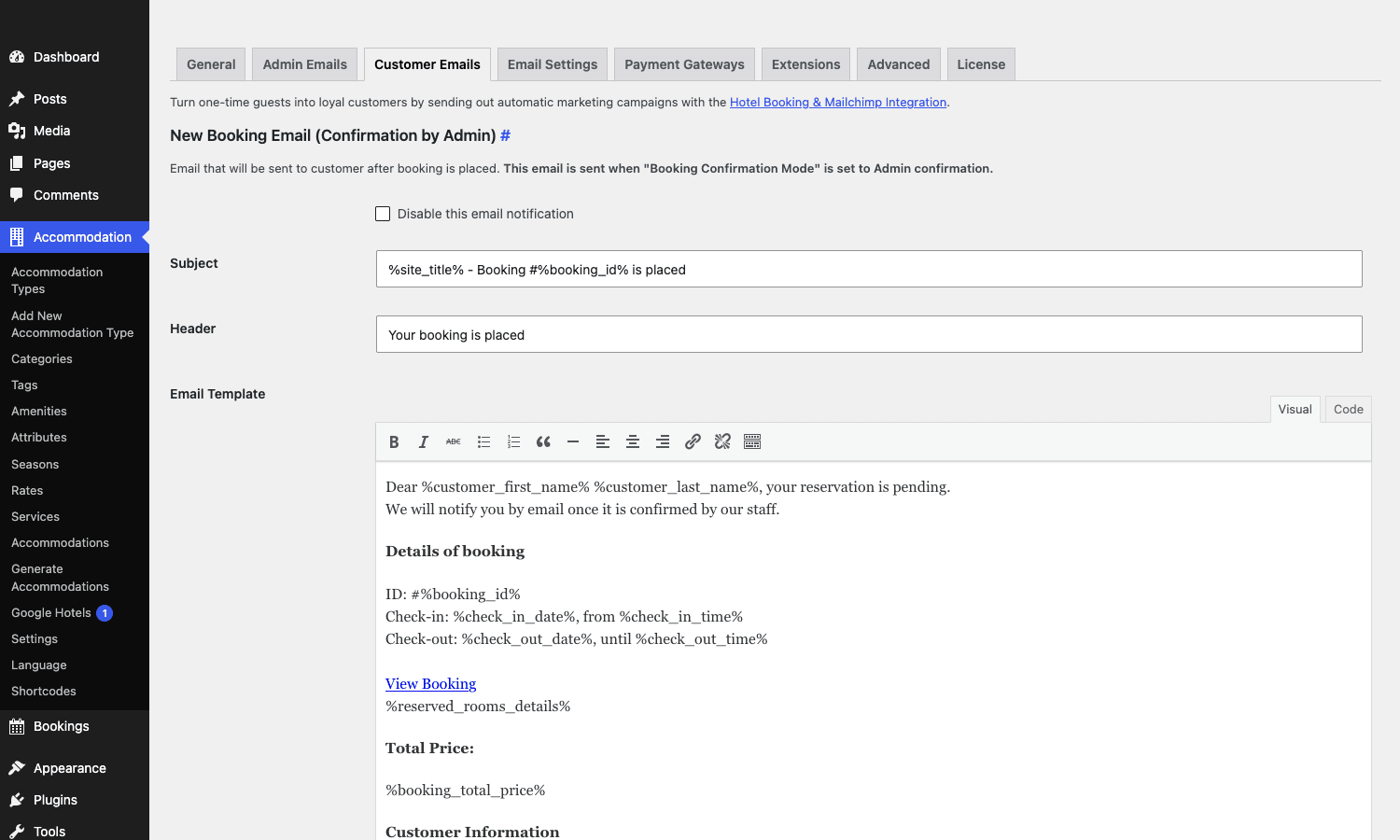Toggle bold formatting in email editor

coord(394,442)
